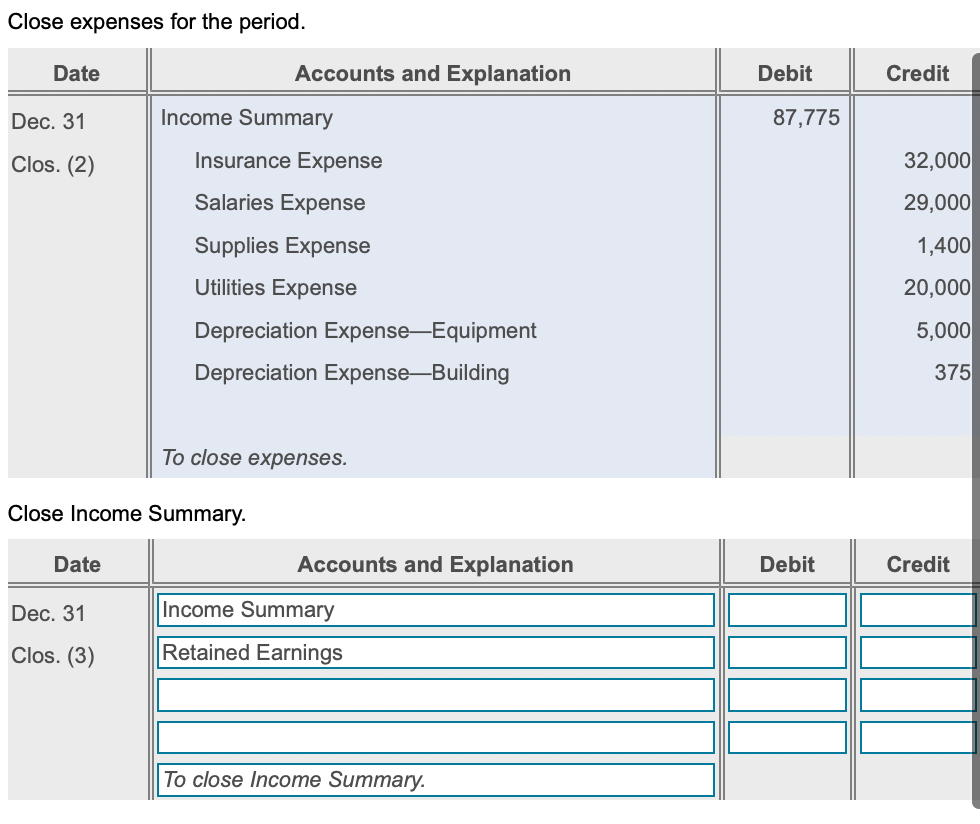The width and height of the screenshot is (980, 824).
Task: Select the Debit field on Retained Earnings row
Action: [x=786, y=652]
